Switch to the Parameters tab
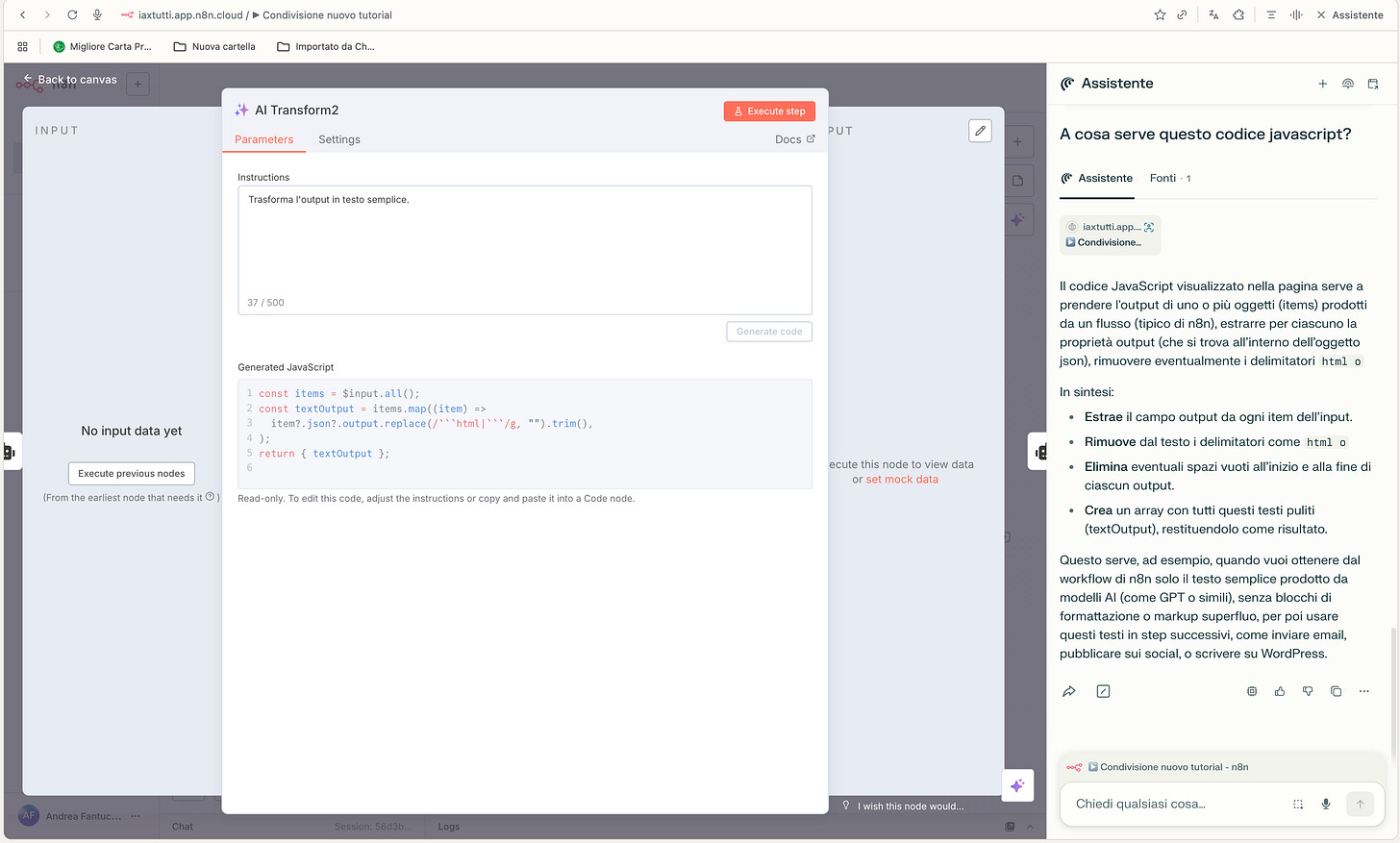The height and width of the screenshot is (843, 1400). [263, 139]
